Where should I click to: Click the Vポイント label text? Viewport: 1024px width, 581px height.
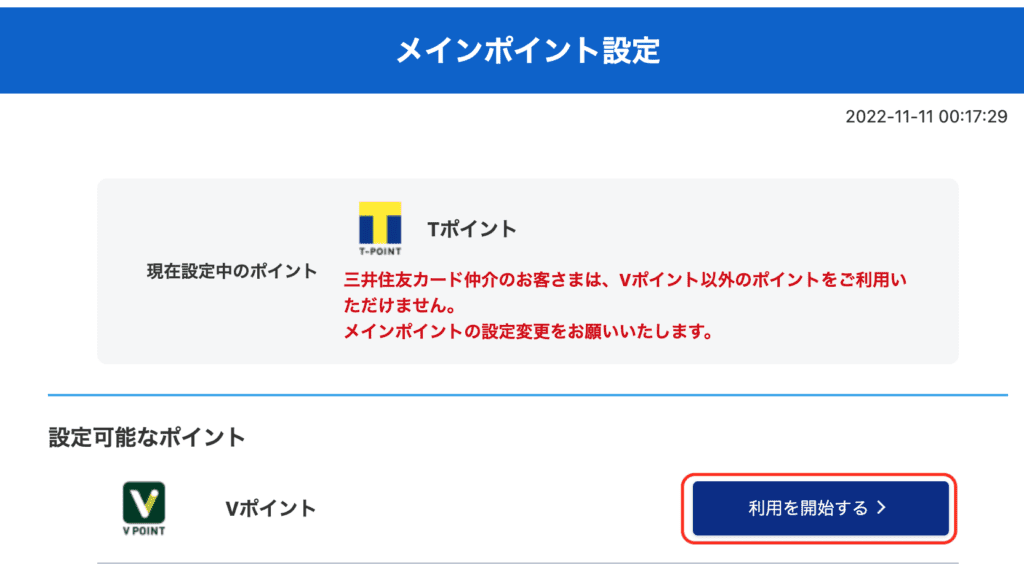(270, 509)
